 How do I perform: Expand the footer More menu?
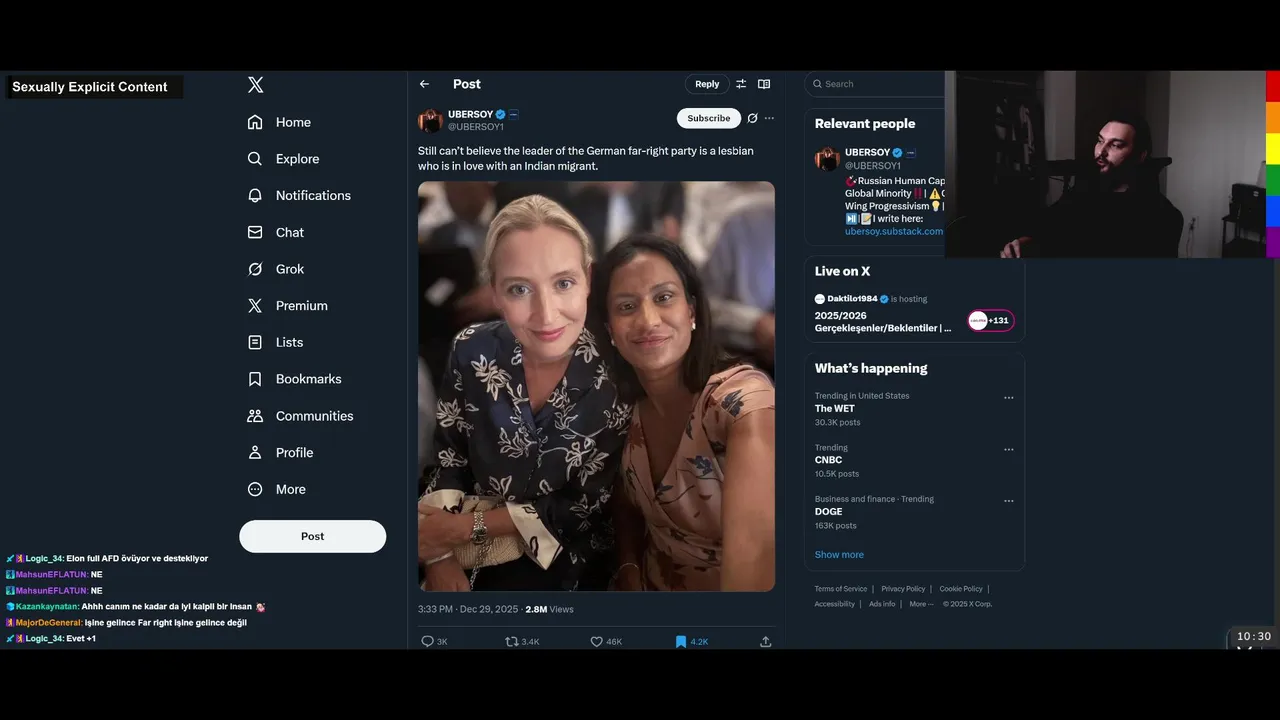(x=921, y=604)
